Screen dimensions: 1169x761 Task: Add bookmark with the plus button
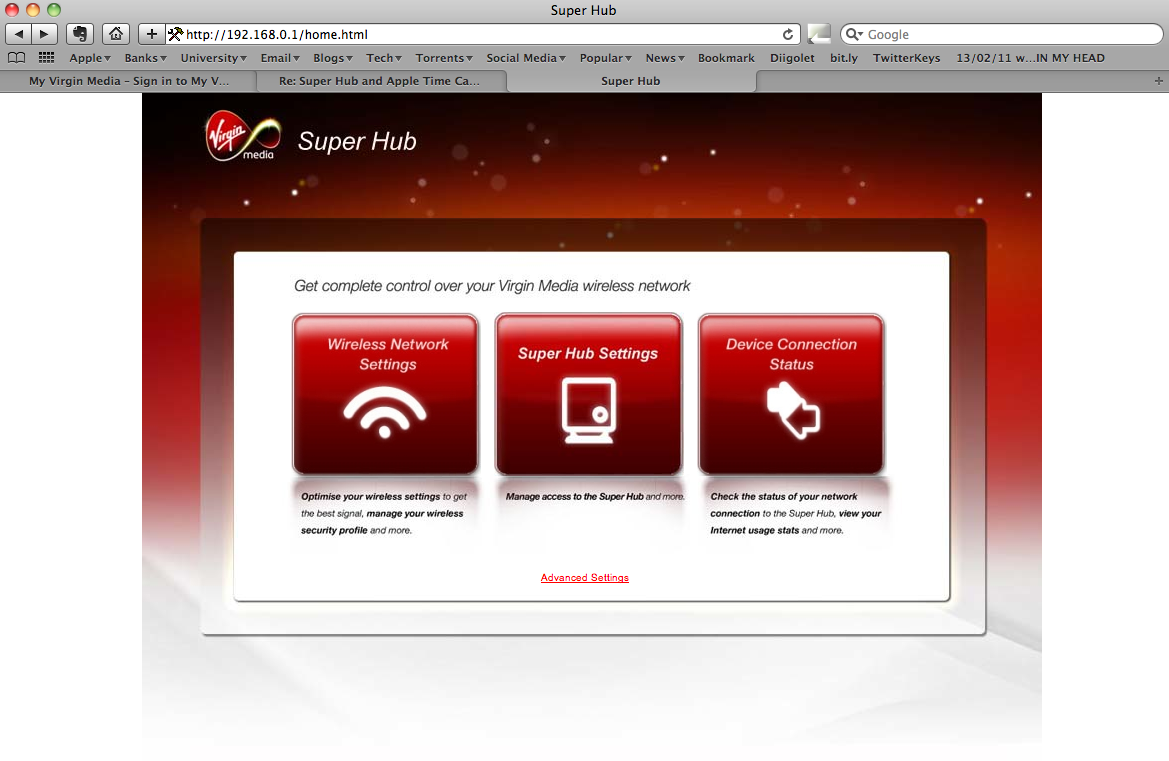coord(151,34)
